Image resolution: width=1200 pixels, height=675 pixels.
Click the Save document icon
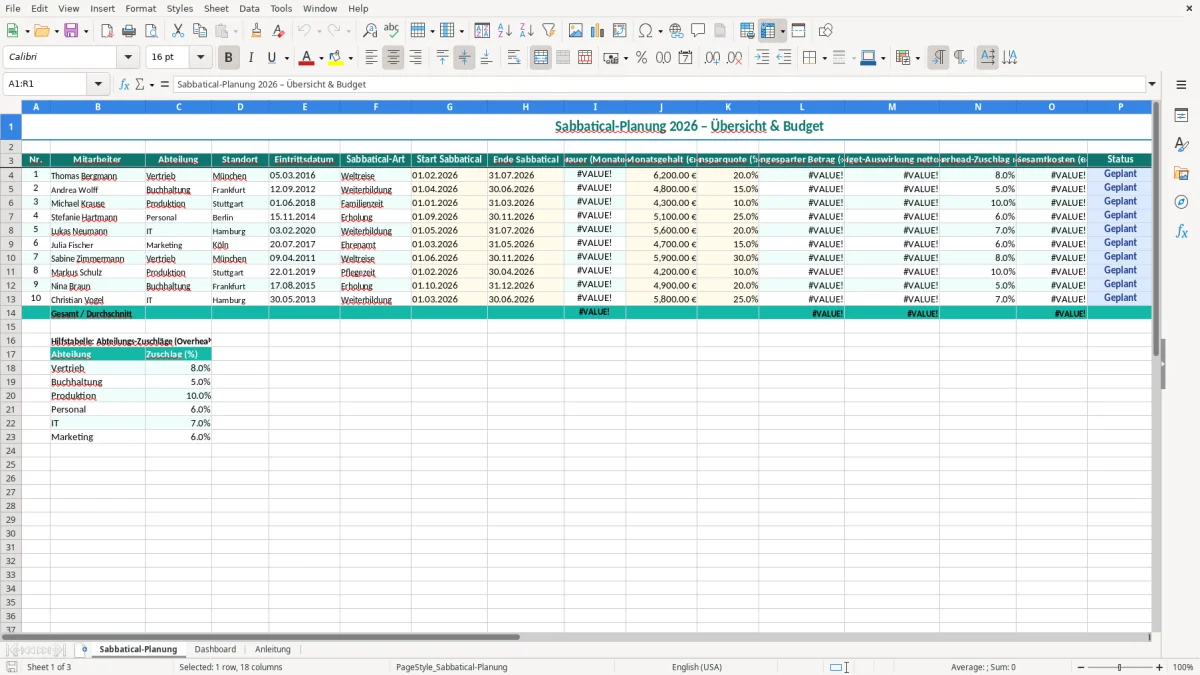pyautogui.click(x=70, y=31)
